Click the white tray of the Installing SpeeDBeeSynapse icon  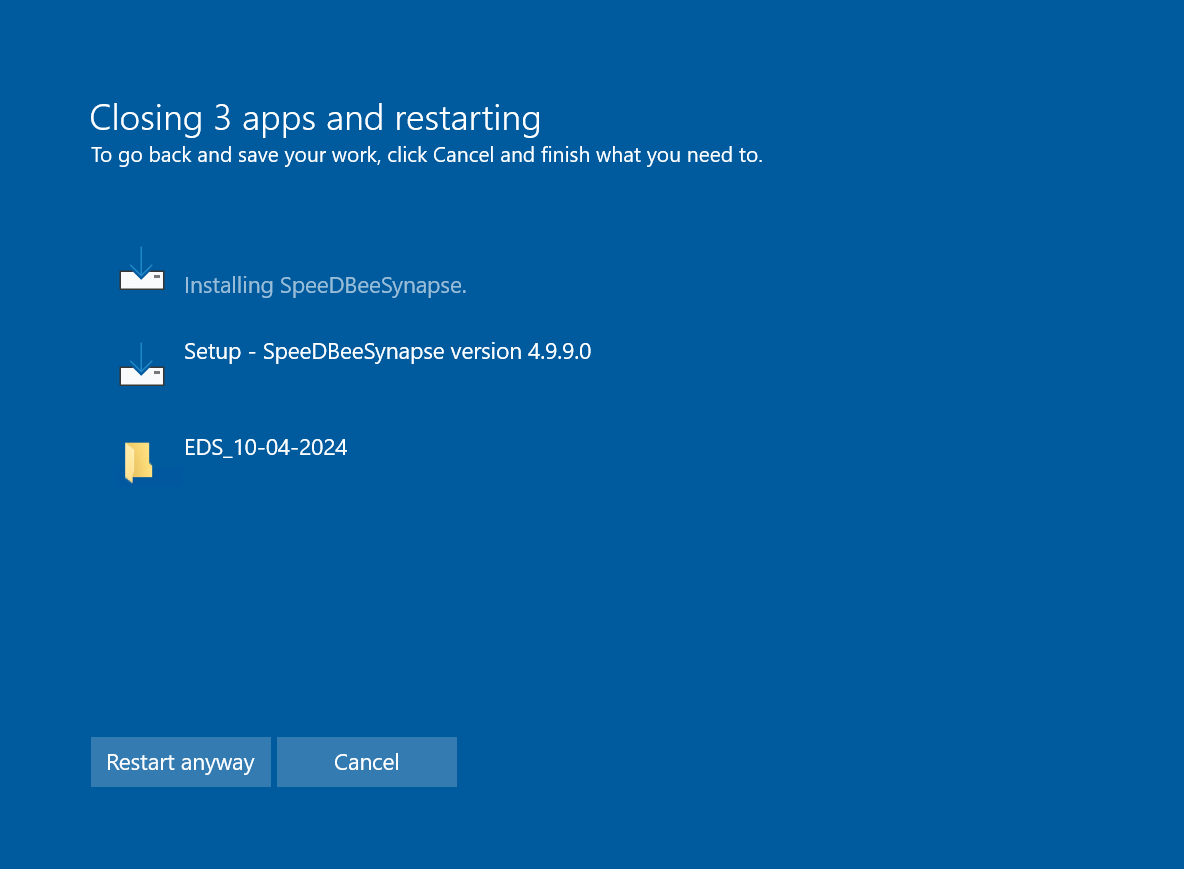pos(141,281)
